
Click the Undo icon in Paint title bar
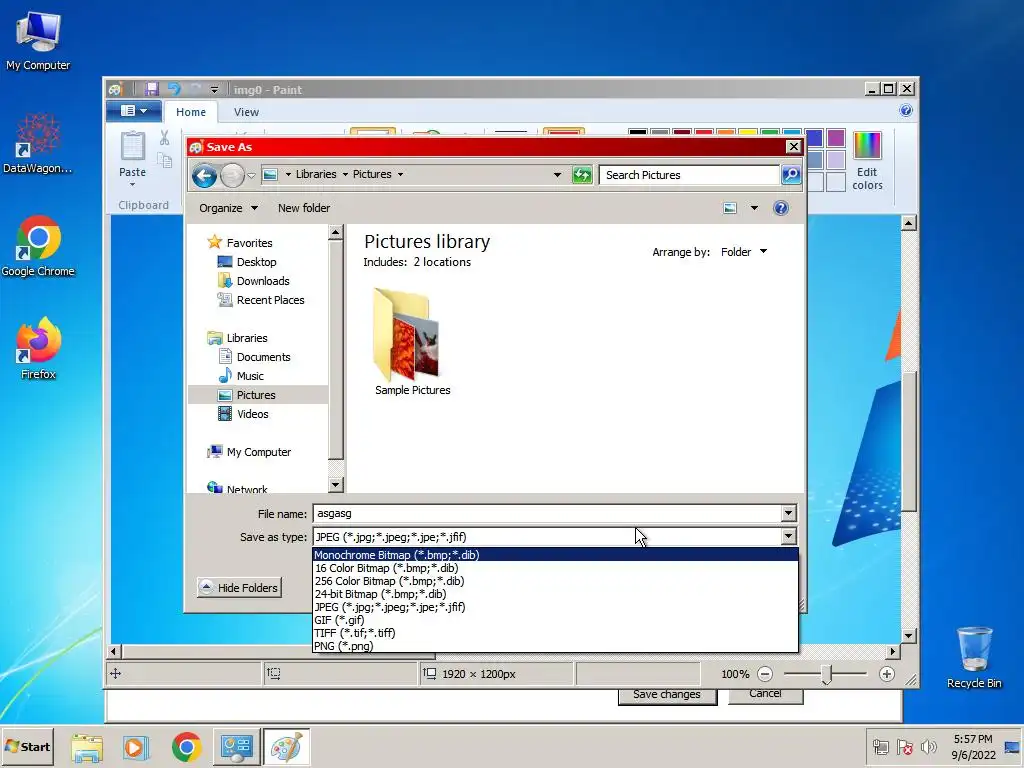point(174,89)
